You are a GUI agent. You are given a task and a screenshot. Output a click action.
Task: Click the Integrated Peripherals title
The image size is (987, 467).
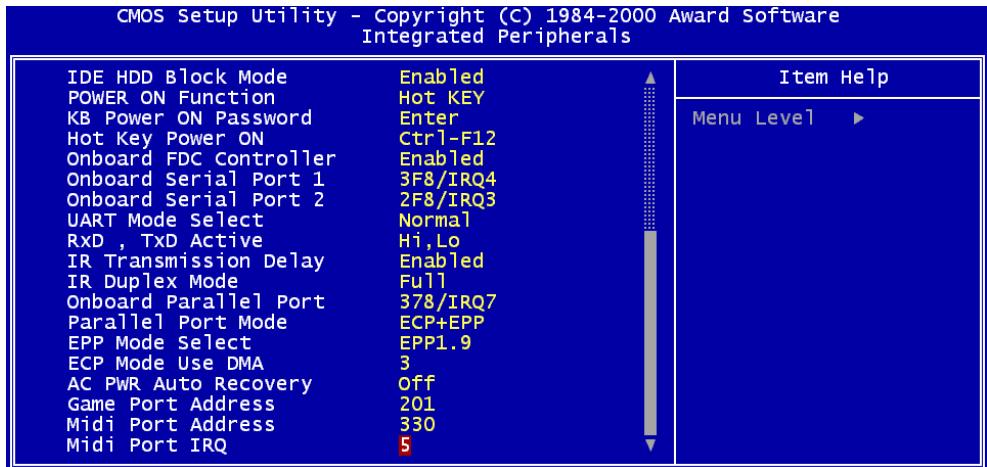click(x=496, y=36)
